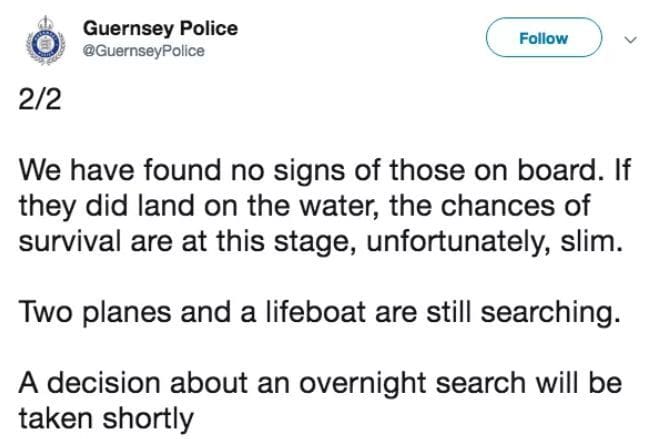663x439 pixels.
Task: Click the word 'decision' in the last paragraph
Action: (x=104, y=383)
